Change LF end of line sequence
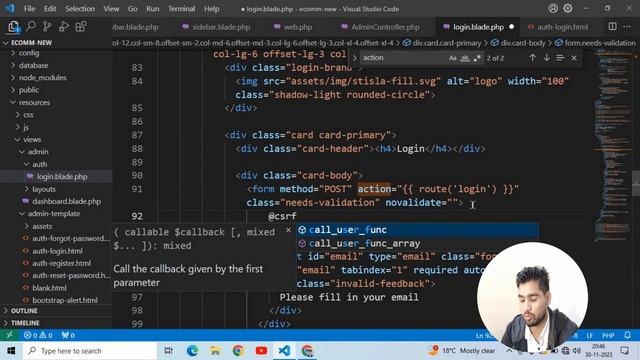 click(x=589, y=335)
